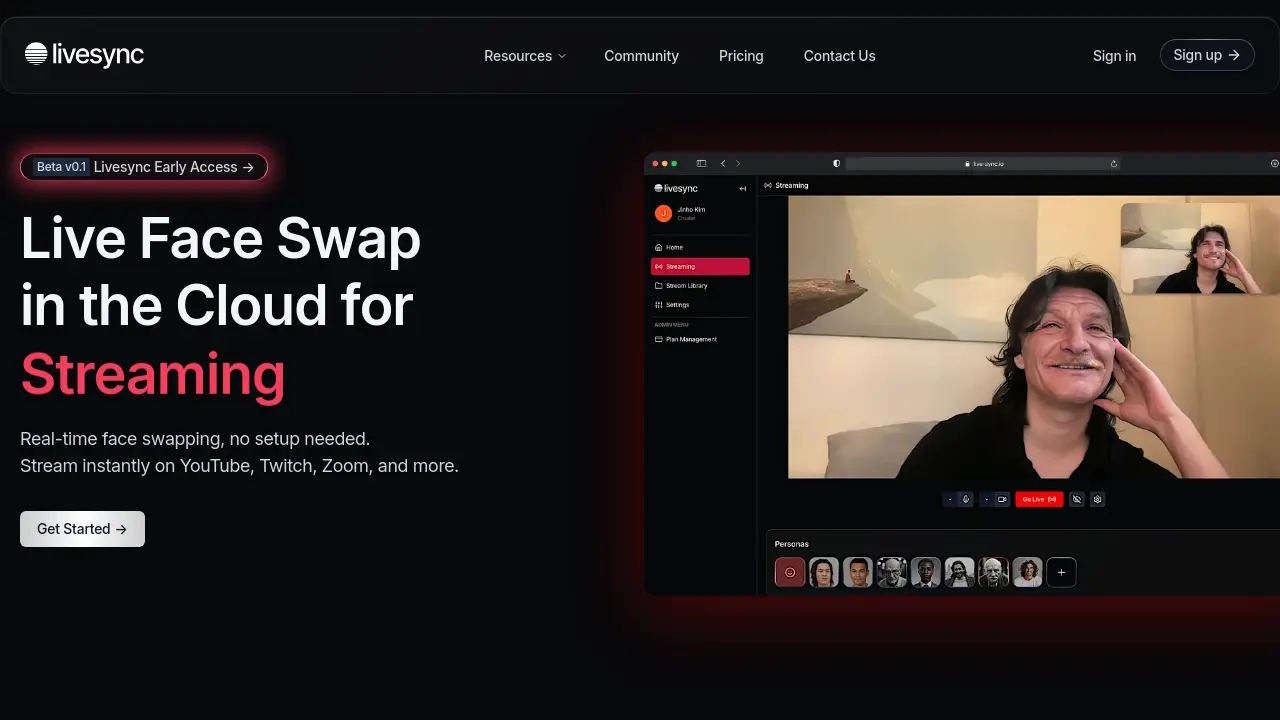Expand the Resources dropdown in the navbar
The height and width of the screenshot is (720, 1280).
tap(524, 56)
